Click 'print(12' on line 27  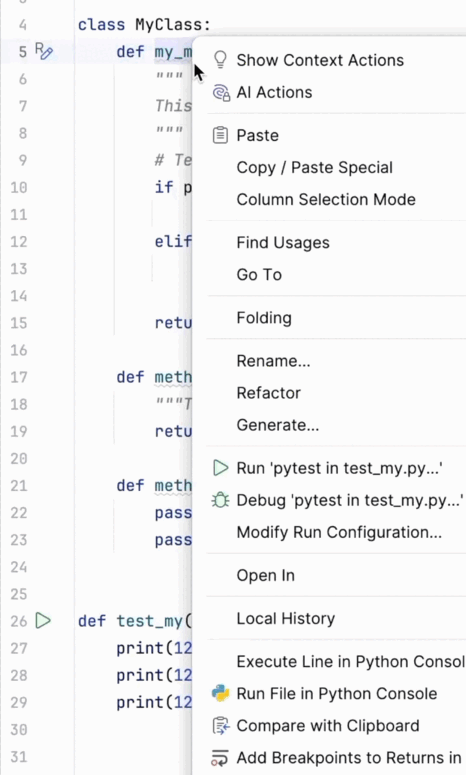154,648
